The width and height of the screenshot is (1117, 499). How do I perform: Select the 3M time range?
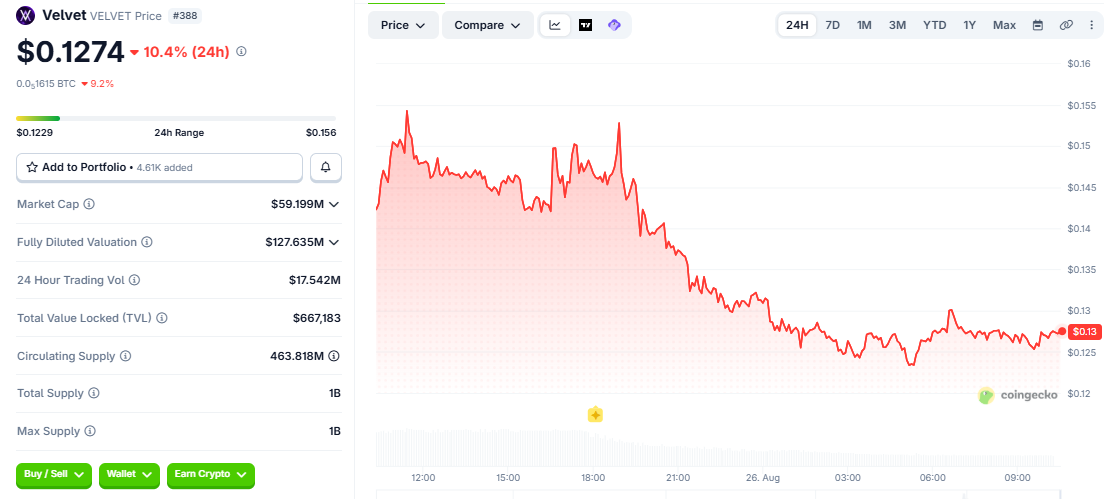(897, 25)
